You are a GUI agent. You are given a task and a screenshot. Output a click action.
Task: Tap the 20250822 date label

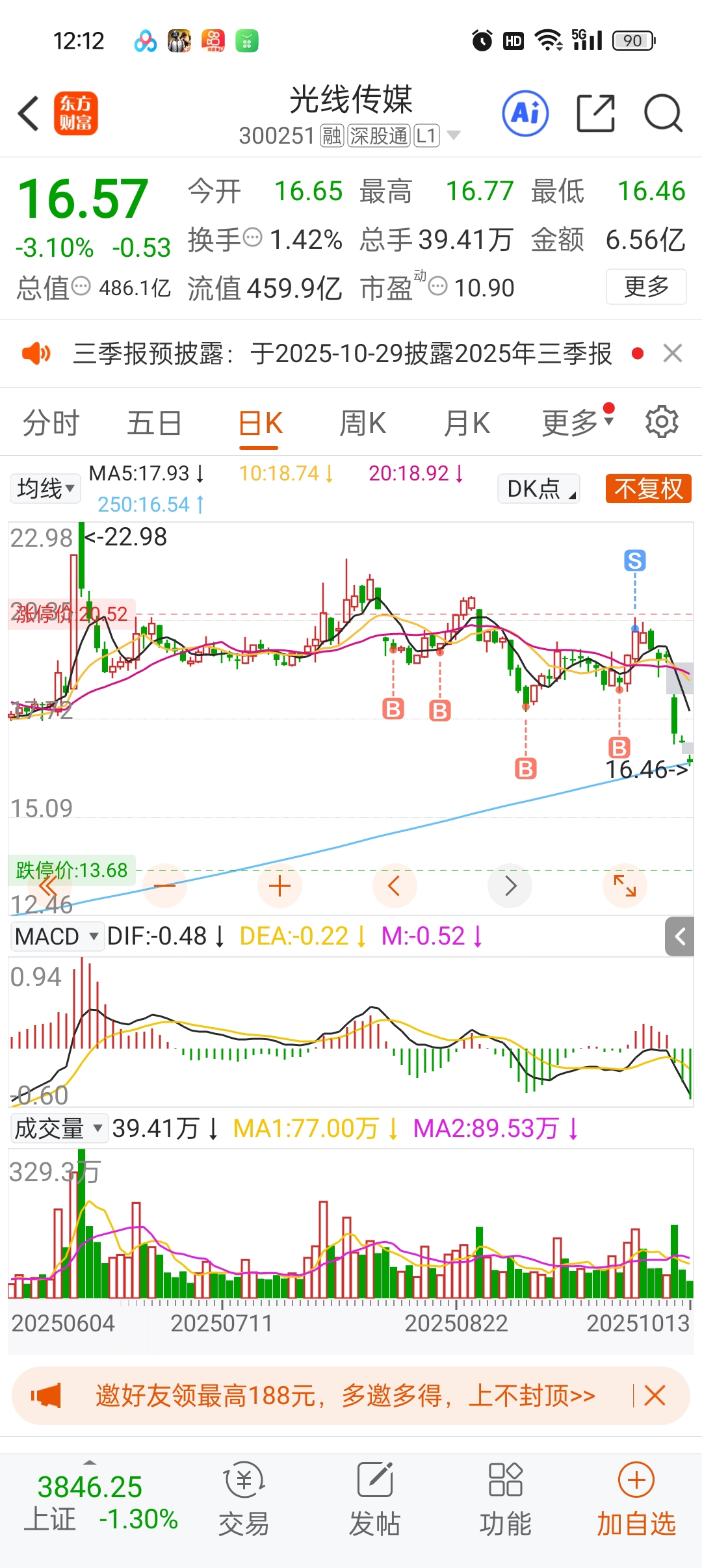pos(456,1323)
